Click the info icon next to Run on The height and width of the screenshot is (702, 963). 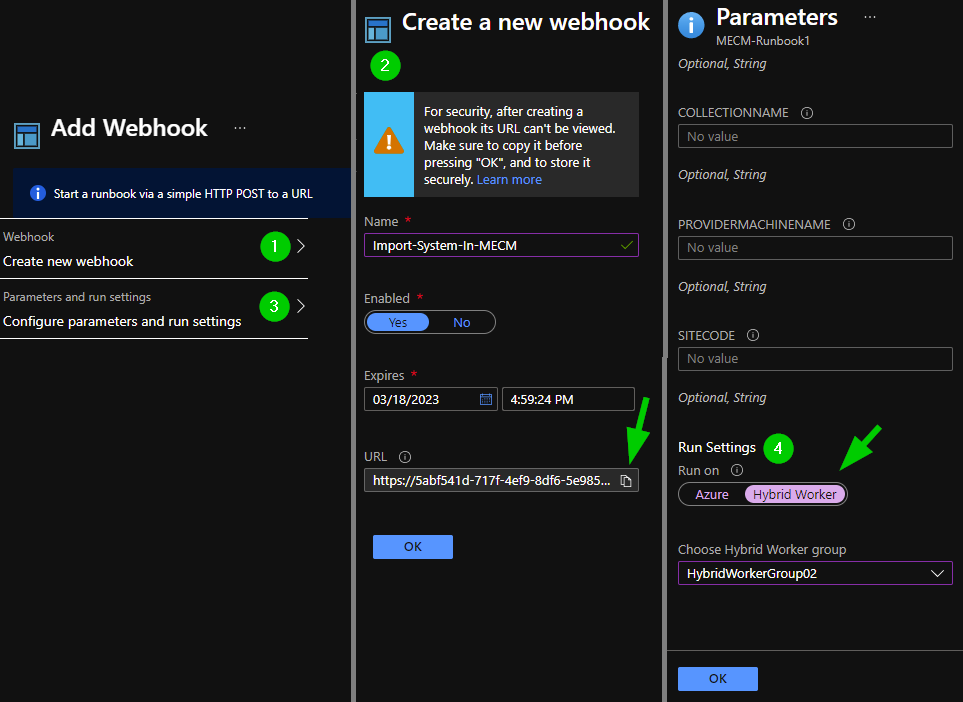click(x=737, y=470)
